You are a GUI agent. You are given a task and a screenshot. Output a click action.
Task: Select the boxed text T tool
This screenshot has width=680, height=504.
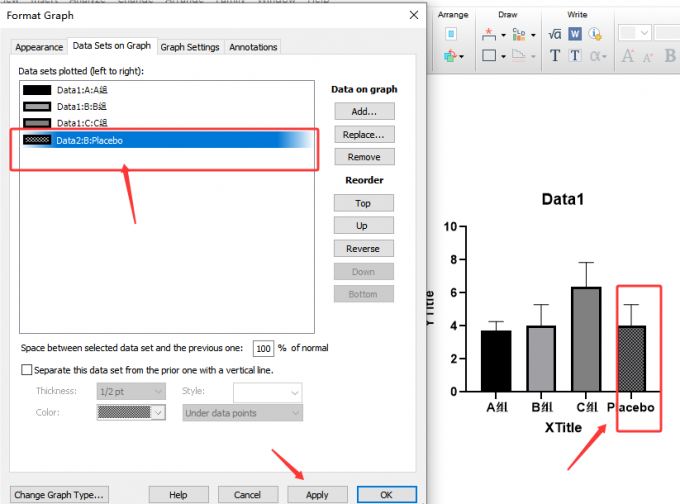575,56
